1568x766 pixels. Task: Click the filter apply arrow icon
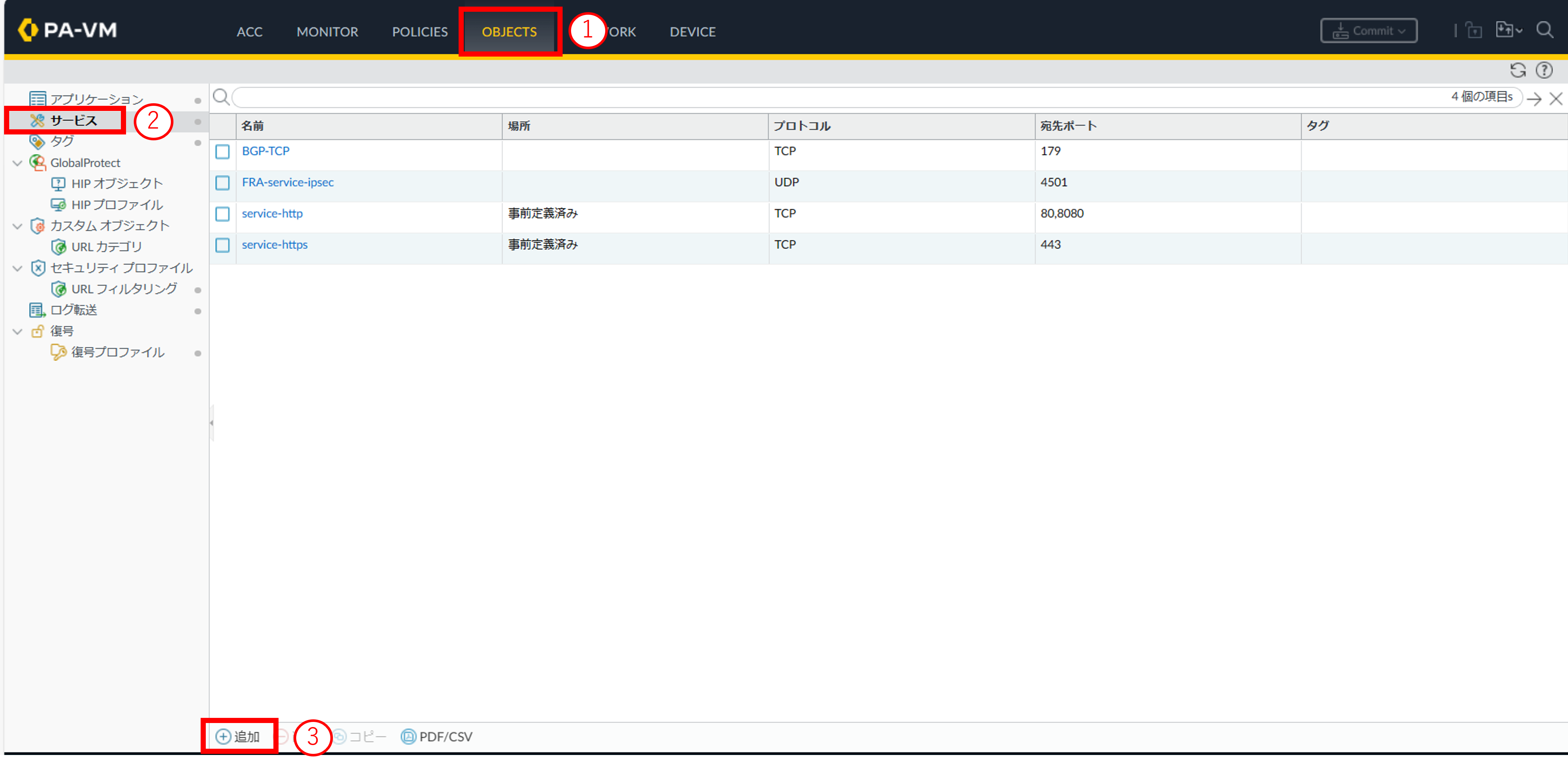pos(1534,98)
